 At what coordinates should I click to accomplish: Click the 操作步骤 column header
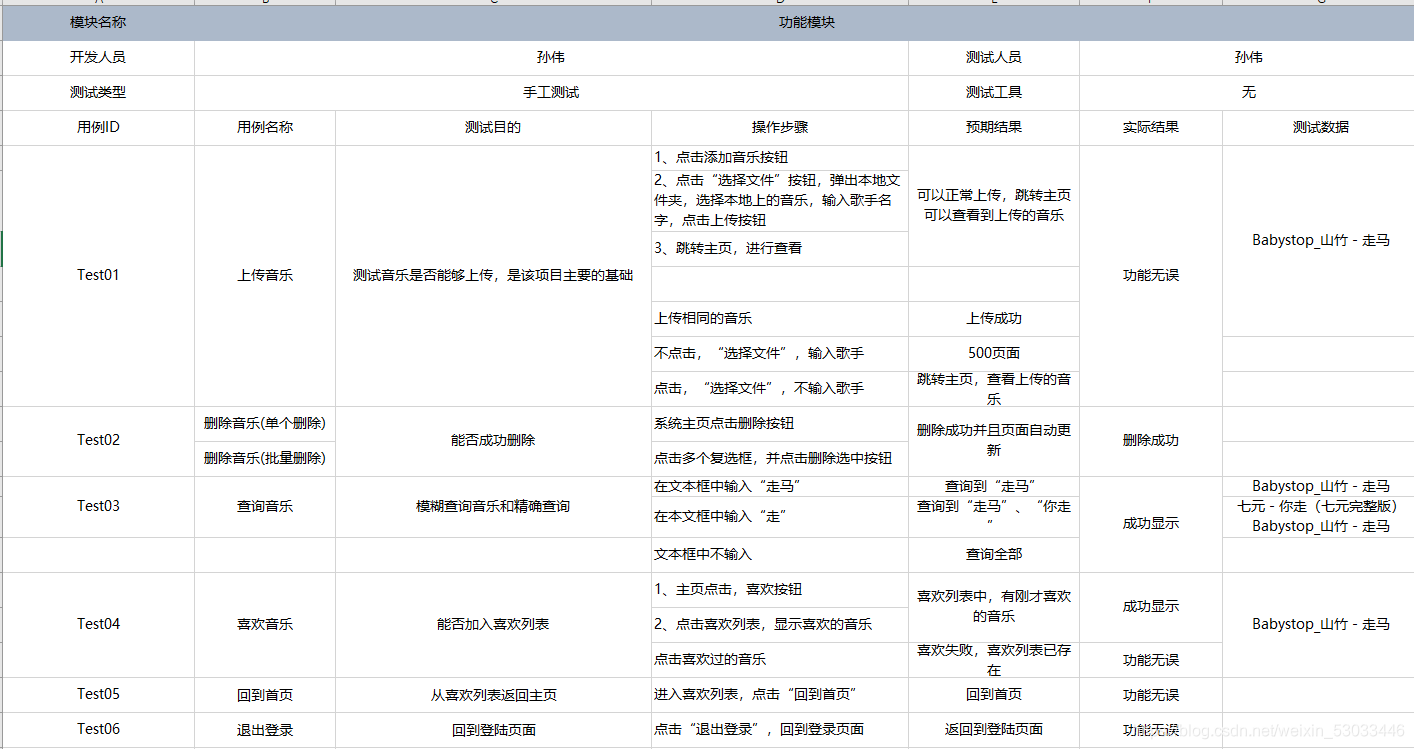coord(780,128)
